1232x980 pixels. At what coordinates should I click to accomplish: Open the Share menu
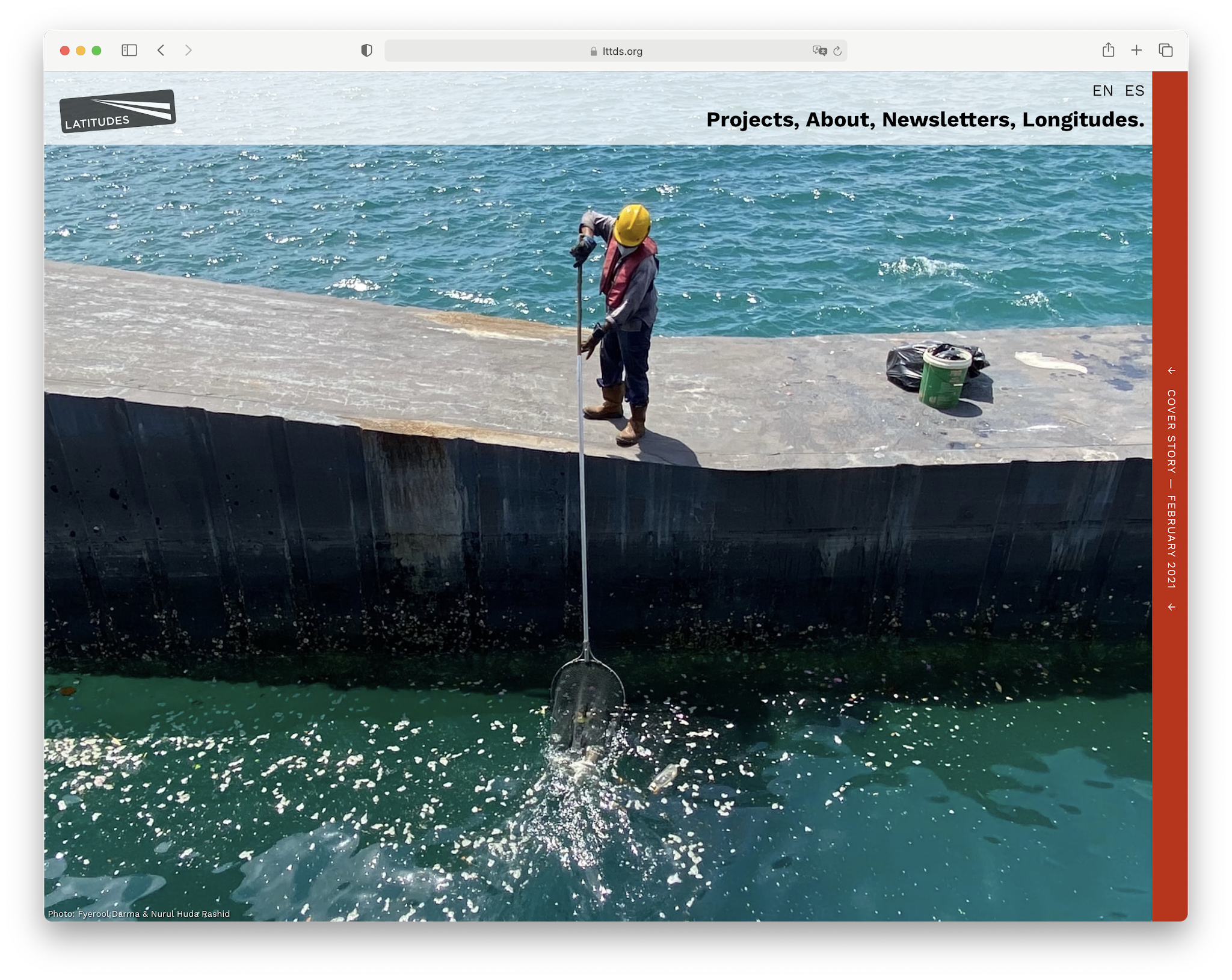tap(1108, 50)
